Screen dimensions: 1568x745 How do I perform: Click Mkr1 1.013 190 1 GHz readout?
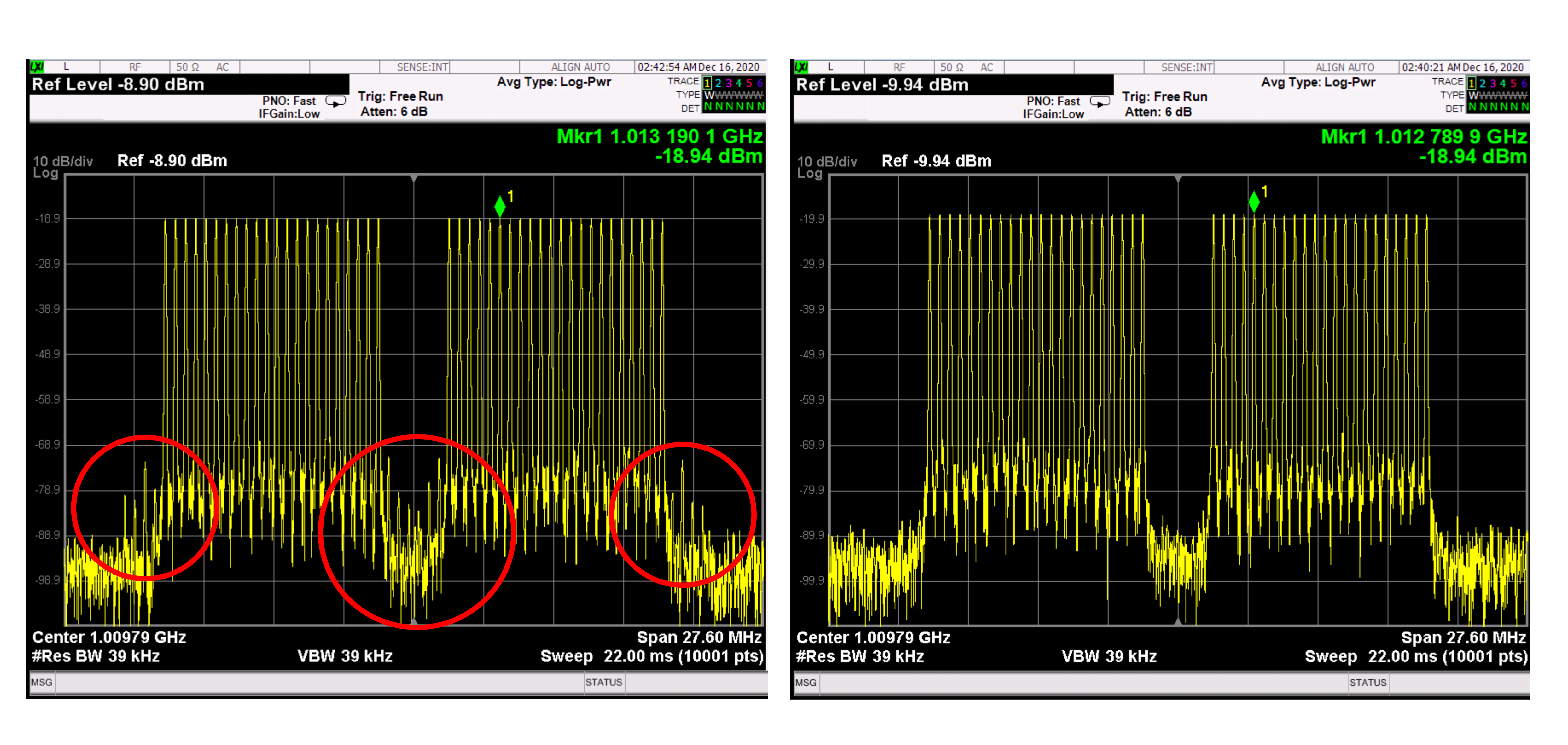coord(659,136)
